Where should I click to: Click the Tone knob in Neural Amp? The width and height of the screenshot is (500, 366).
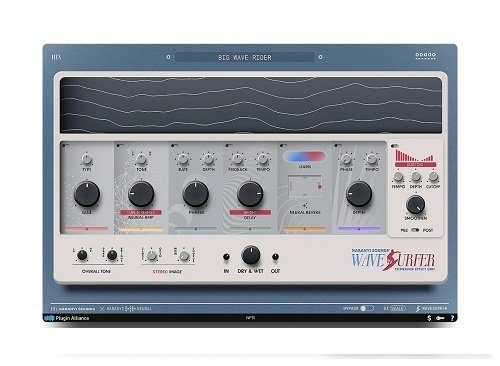pyautogui.click(x=141, y=159)
